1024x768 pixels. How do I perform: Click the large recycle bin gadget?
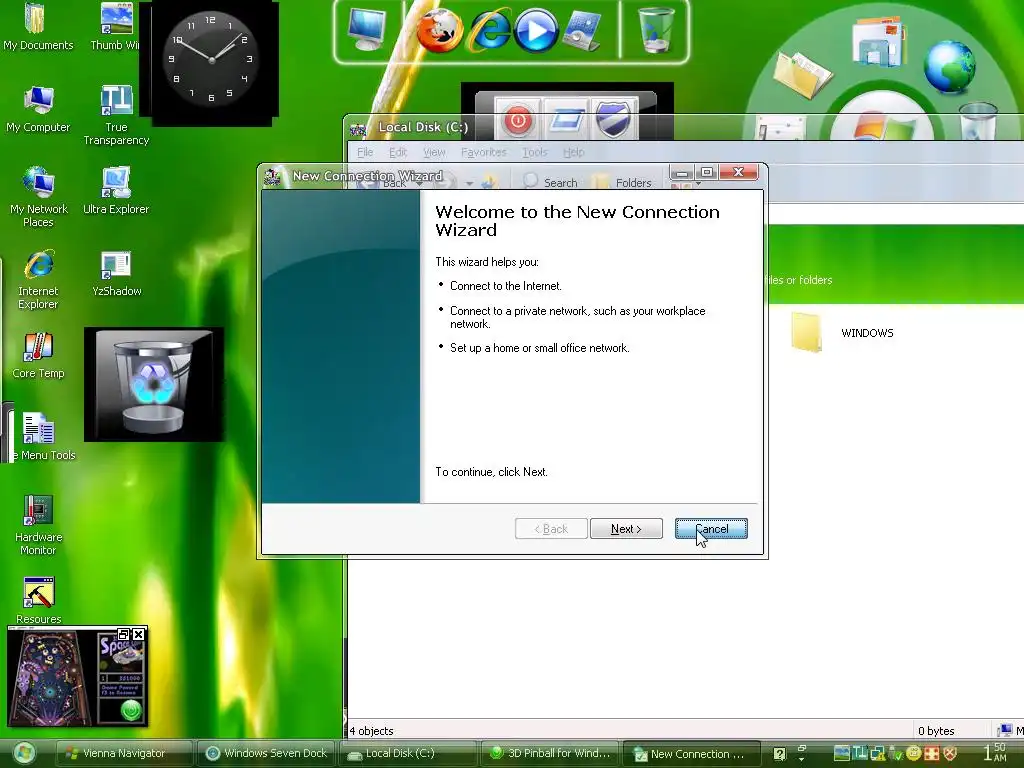[154, 385]
